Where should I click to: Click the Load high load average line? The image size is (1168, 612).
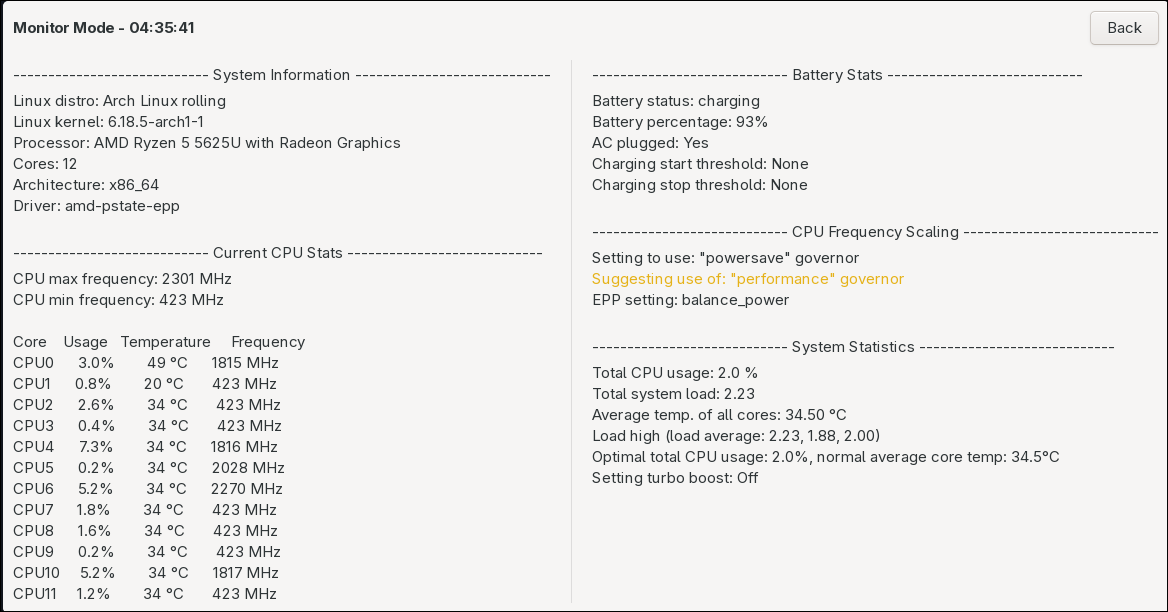(736, 436)
